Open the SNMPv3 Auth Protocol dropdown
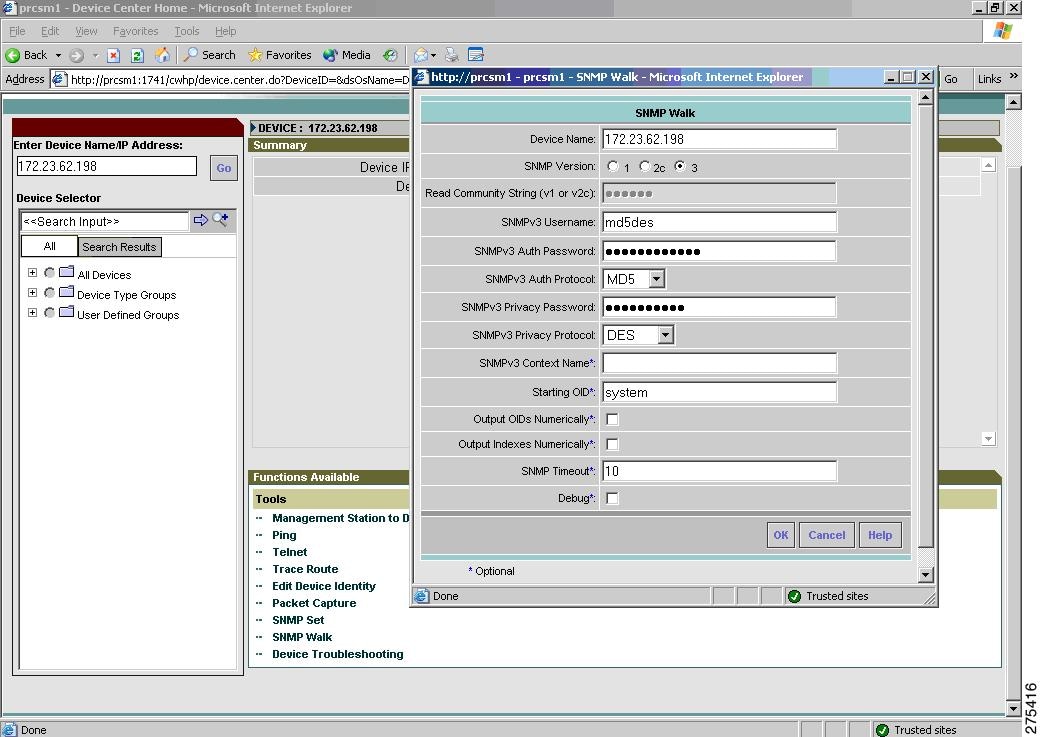This screenshot has width=1040, height=737. pos(657,279)
